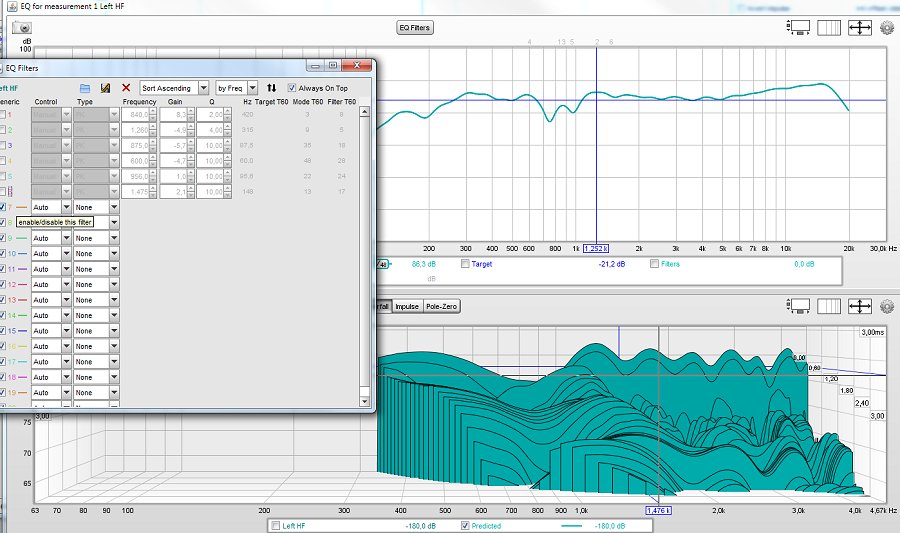Click the EQ window title bar icon
Screen dimensions: 900x533
[12, 6]
